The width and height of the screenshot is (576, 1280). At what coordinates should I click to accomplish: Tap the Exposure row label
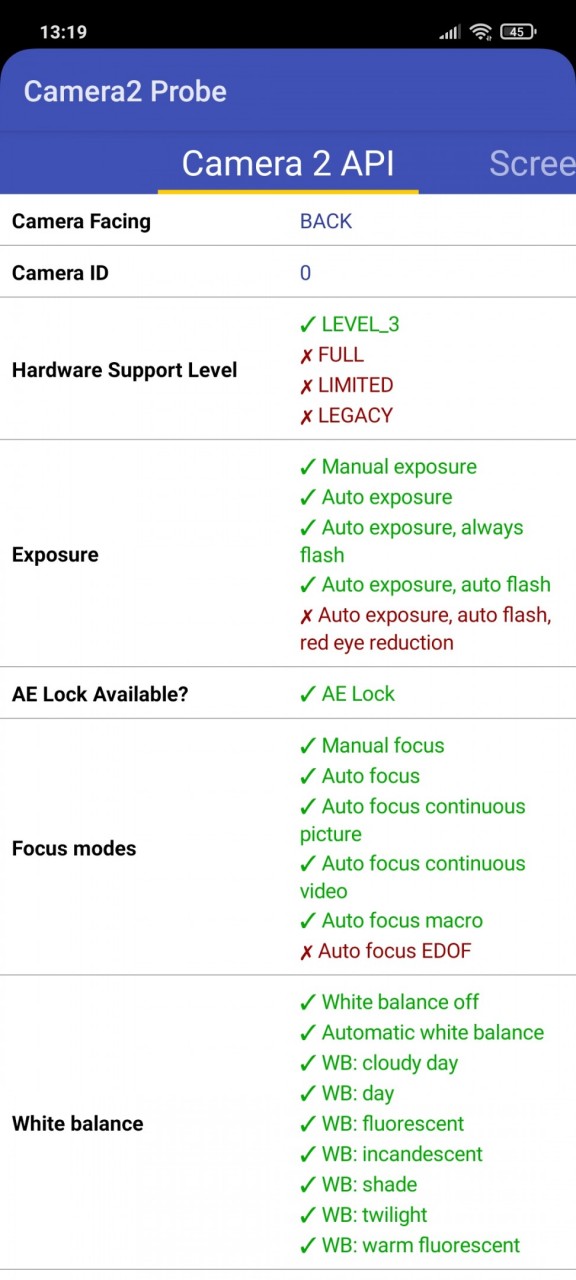point(55,555)
